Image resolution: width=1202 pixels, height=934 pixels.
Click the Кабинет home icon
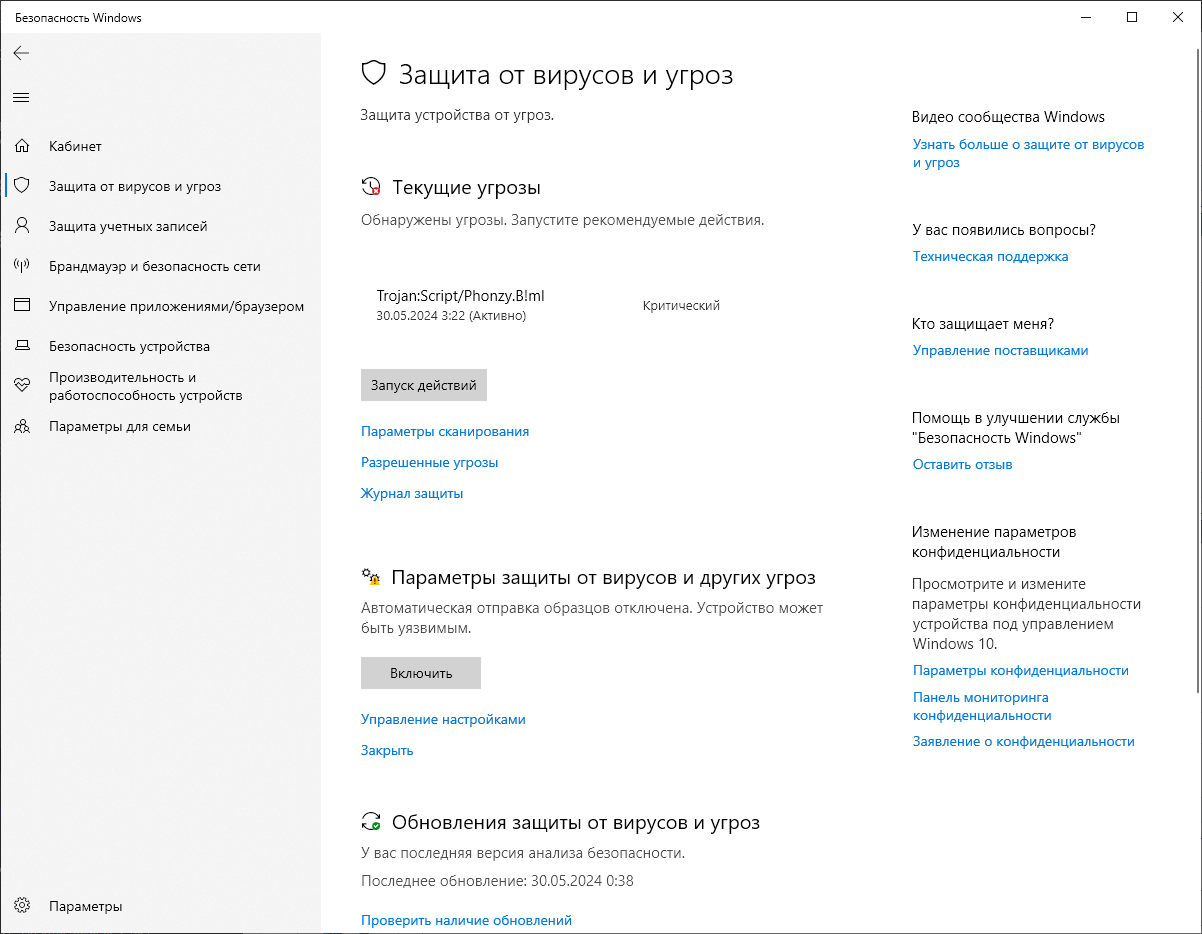[22, 146]
